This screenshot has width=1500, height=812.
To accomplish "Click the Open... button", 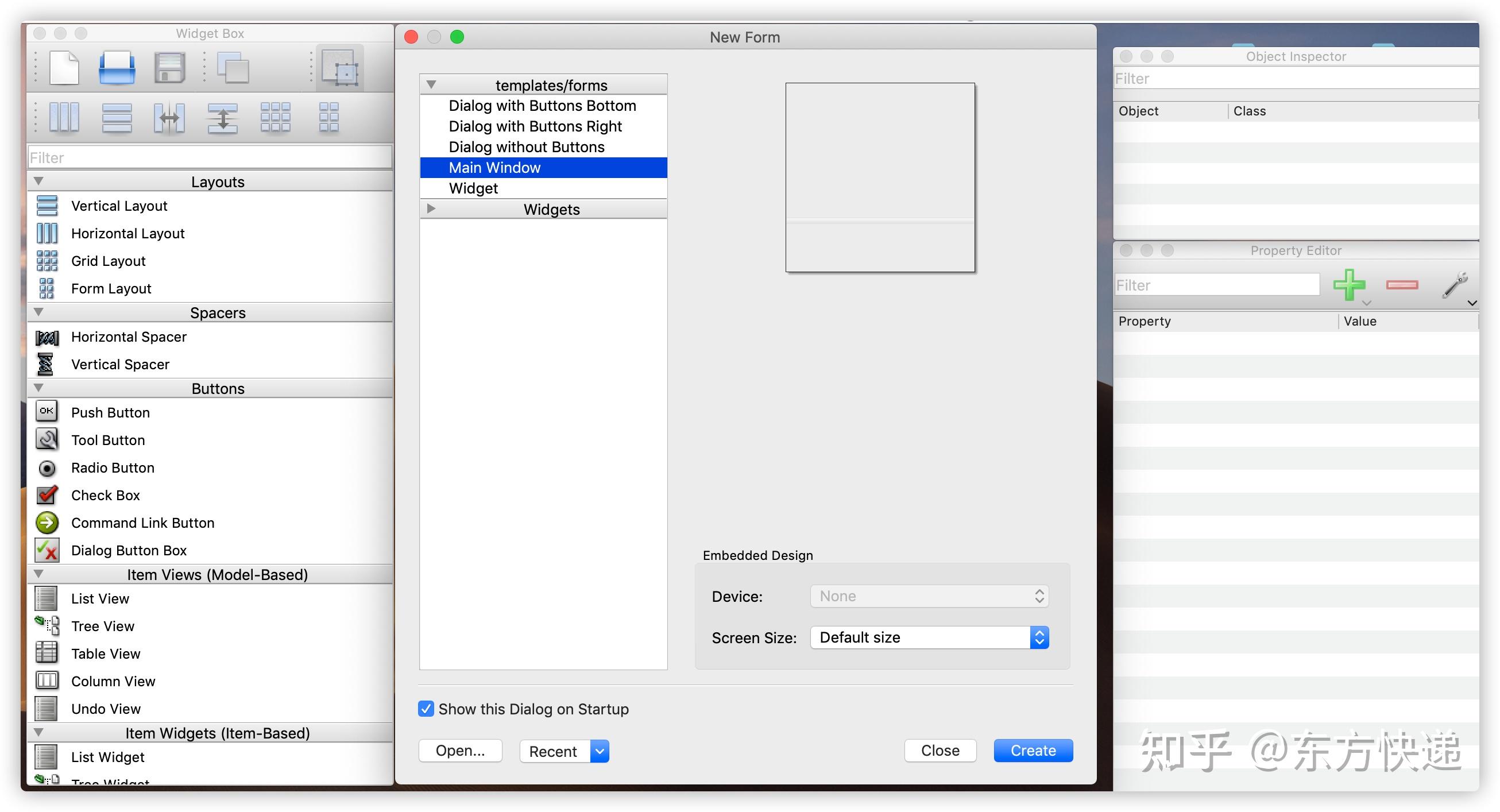I will 460,751.
